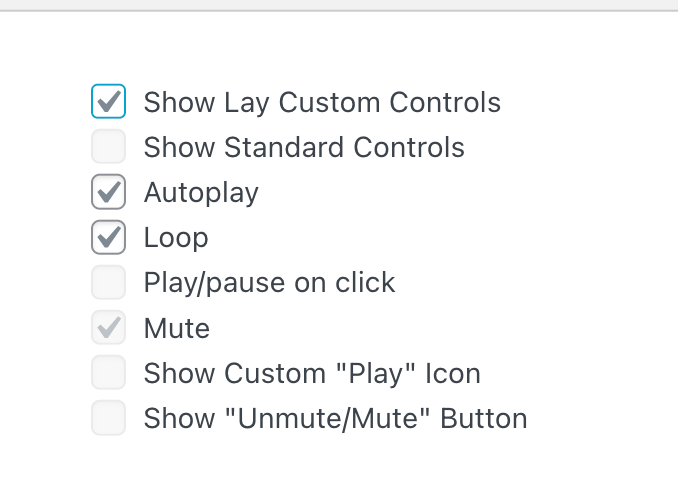Viewport: 678px width, 490px height.
Task: Click the checkmark icon beside Autoplay
Action: [x=109, y=192]
